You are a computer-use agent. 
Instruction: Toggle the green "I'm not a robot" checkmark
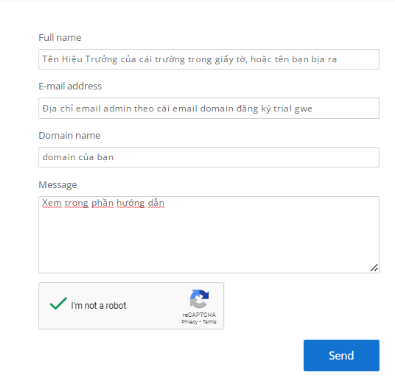pyautogui.click(x=58, y=304)
